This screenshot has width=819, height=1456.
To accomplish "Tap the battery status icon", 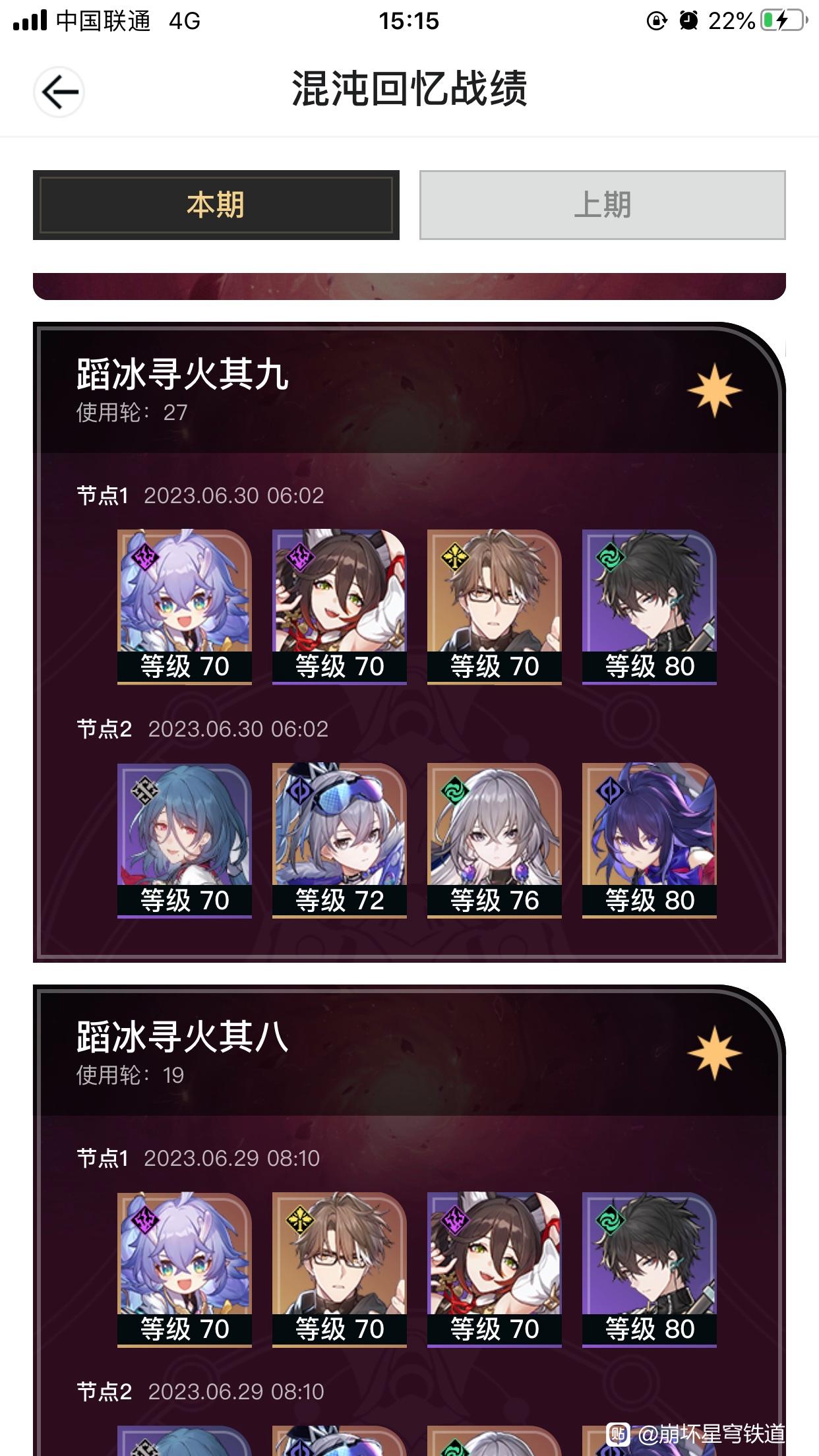I will (784, 21).
